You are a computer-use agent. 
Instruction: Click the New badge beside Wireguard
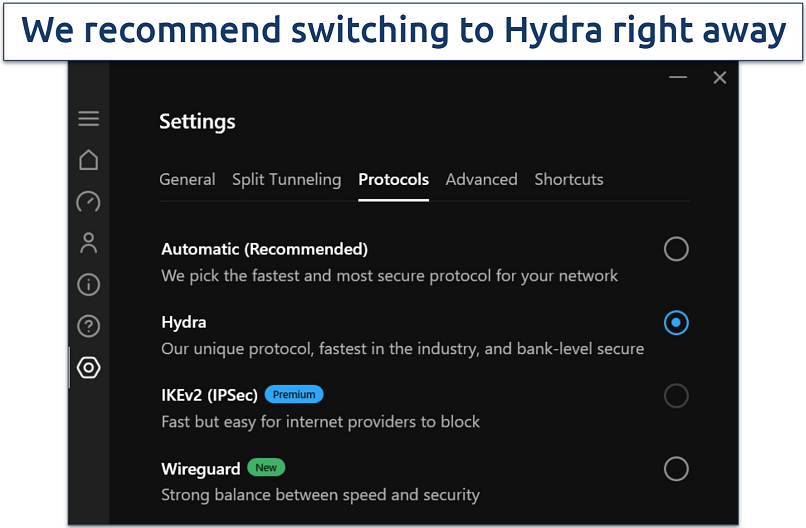click(x=266, y=467)
